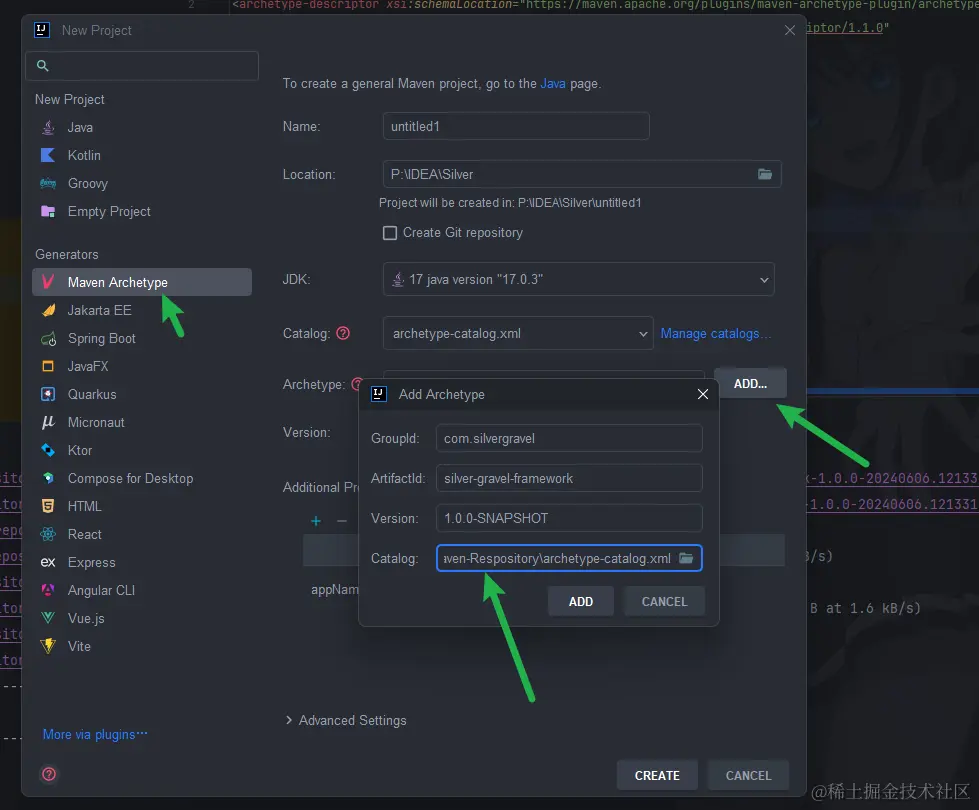
Task: Click the GroupId input field
Action: (x=569, y=438)
